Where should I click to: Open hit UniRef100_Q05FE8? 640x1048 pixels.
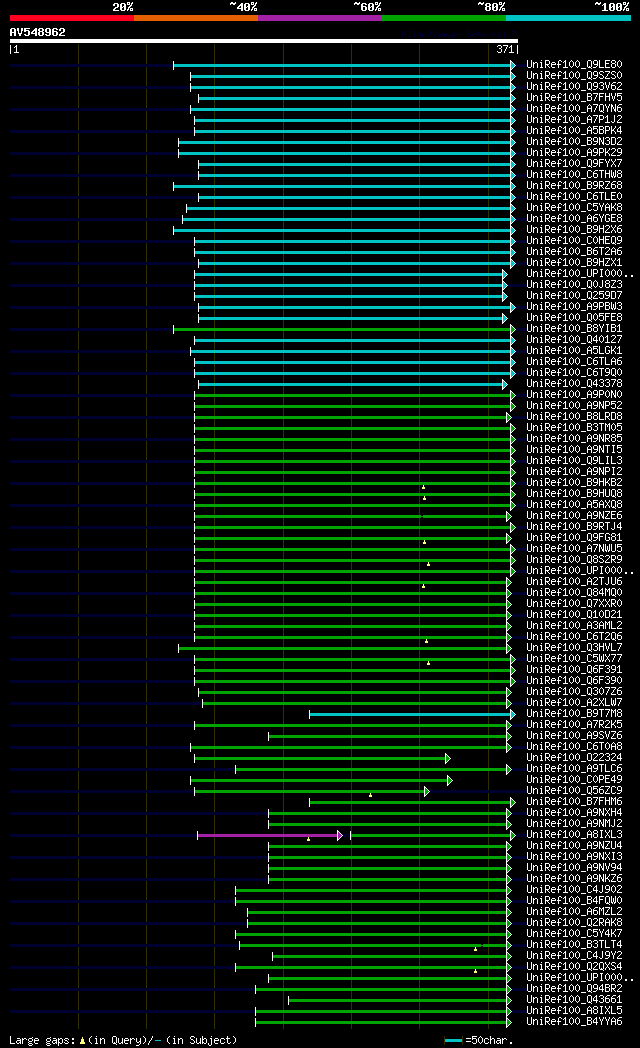[574, 317]
